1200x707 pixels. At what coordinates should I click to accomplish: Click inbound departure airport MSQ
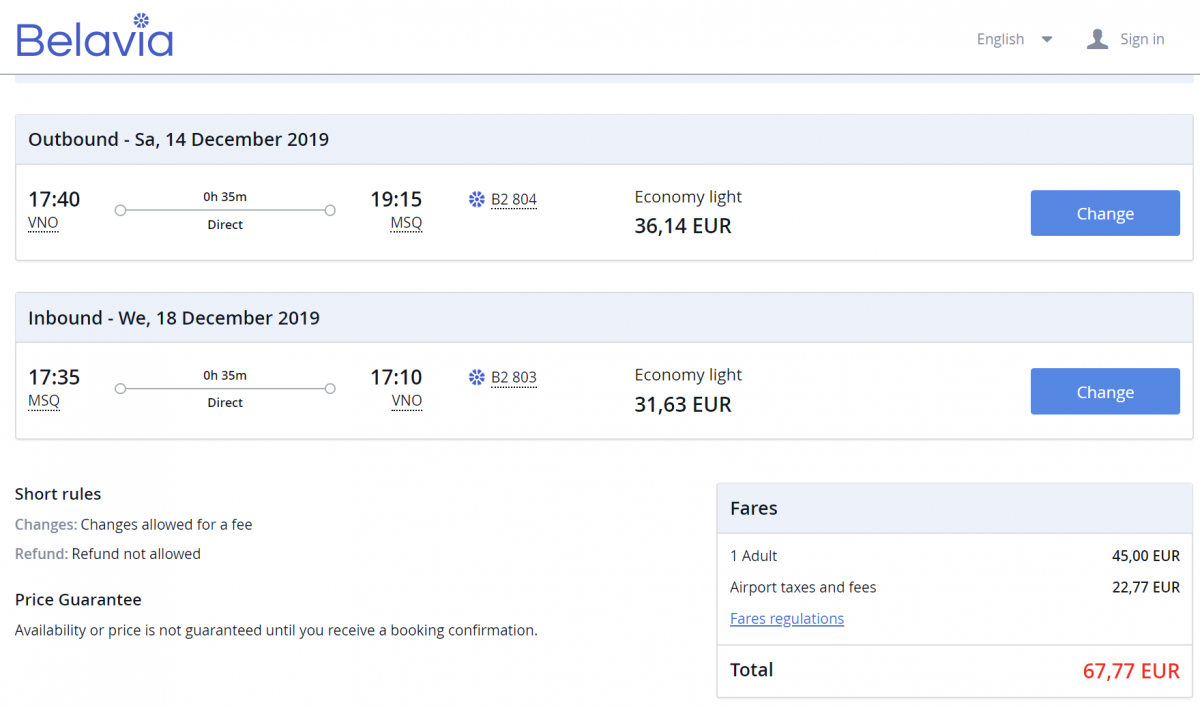tap(44, 401)
